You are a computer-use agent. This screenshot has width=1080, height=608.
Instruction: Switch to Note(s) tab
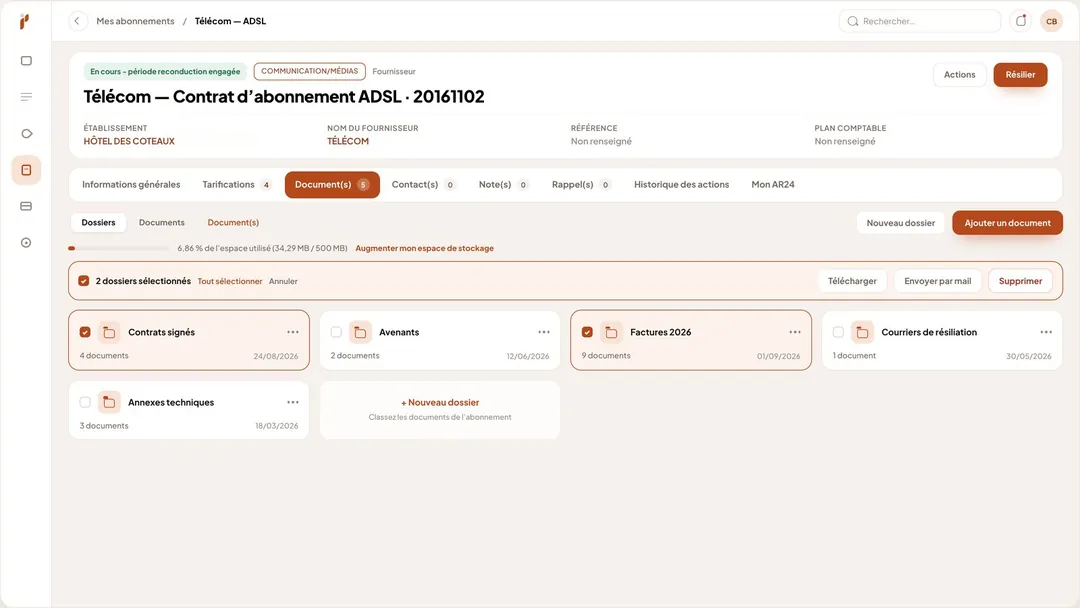point(503,185)
